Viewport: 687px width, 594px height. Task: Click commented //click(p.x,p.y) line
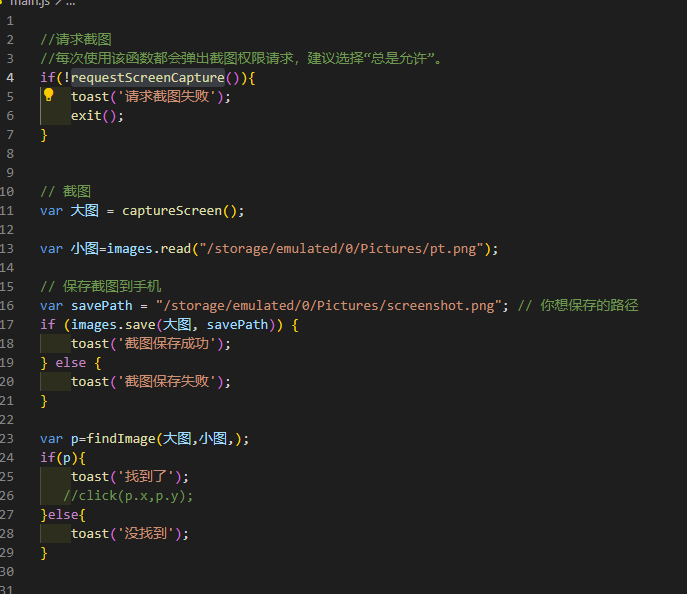128,495
